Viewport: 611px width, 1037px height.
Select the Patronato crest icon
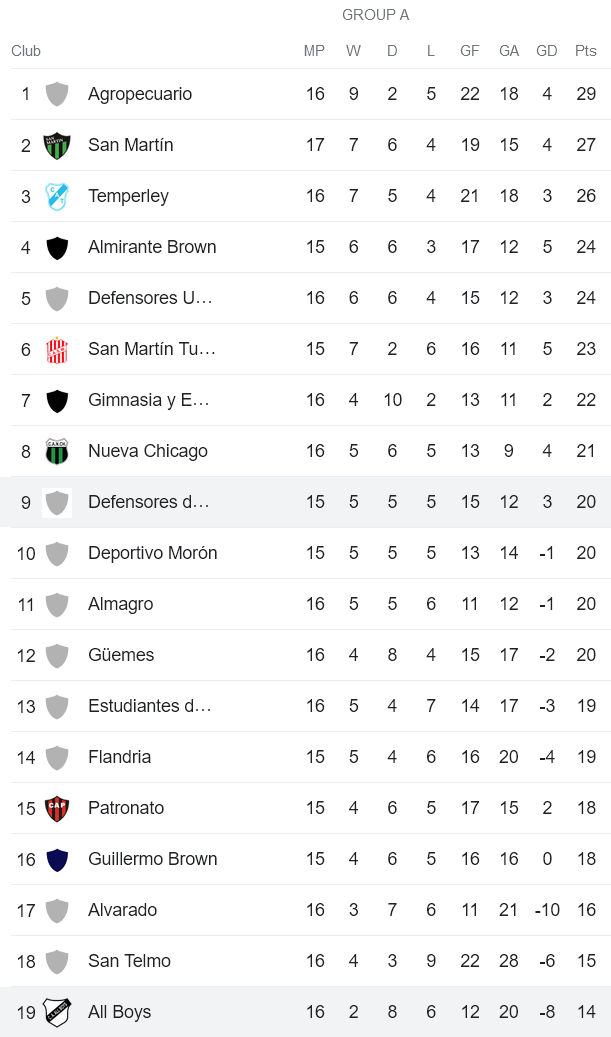coord(57,807)
